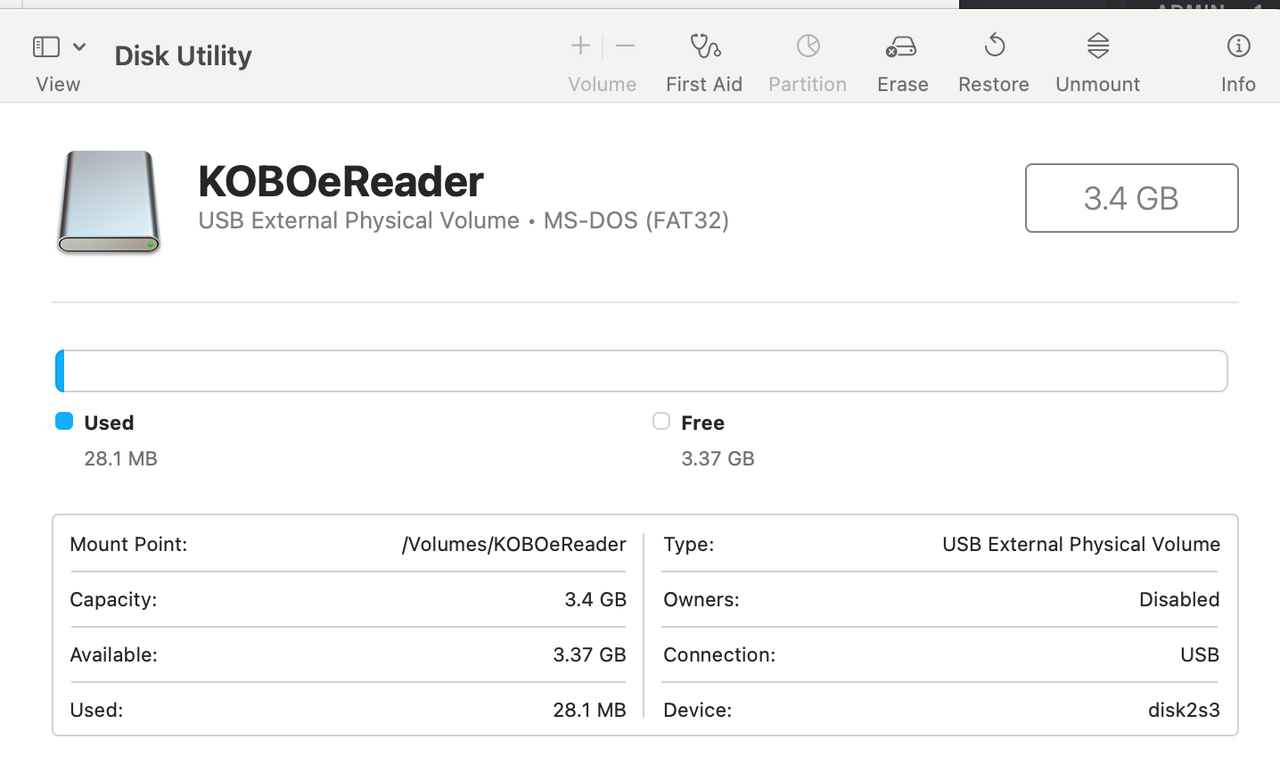Open the View sidebar options
The width and height of the screenshot is (1280, 758).
[46, 46]
